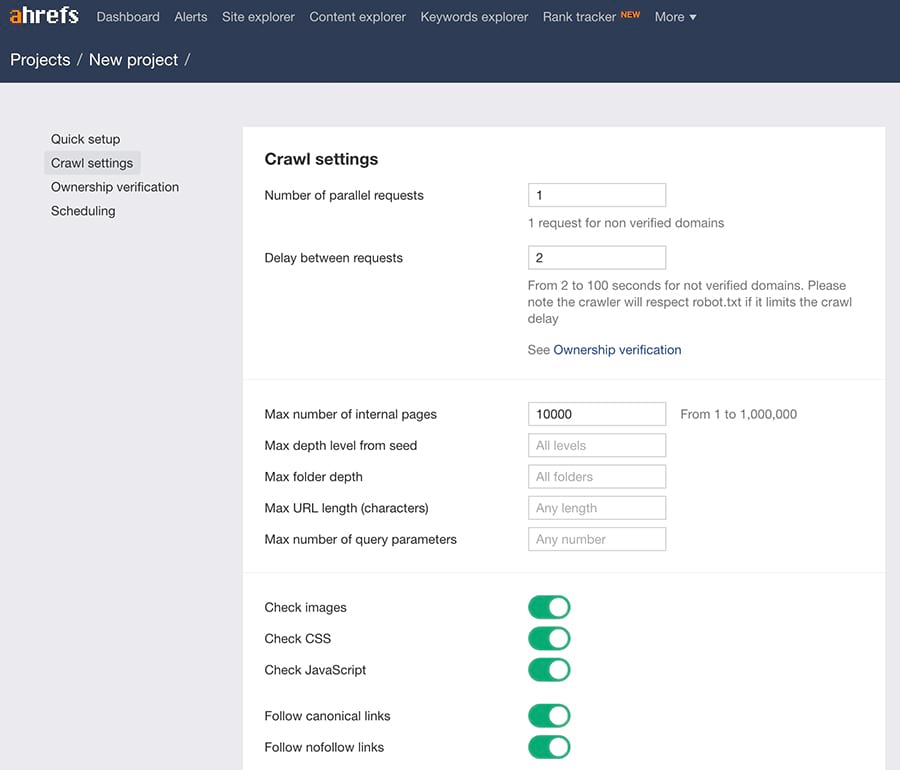The image size is (900, 770).
Task: Go to Scheduling settings
Action: (x=82, y=210)
